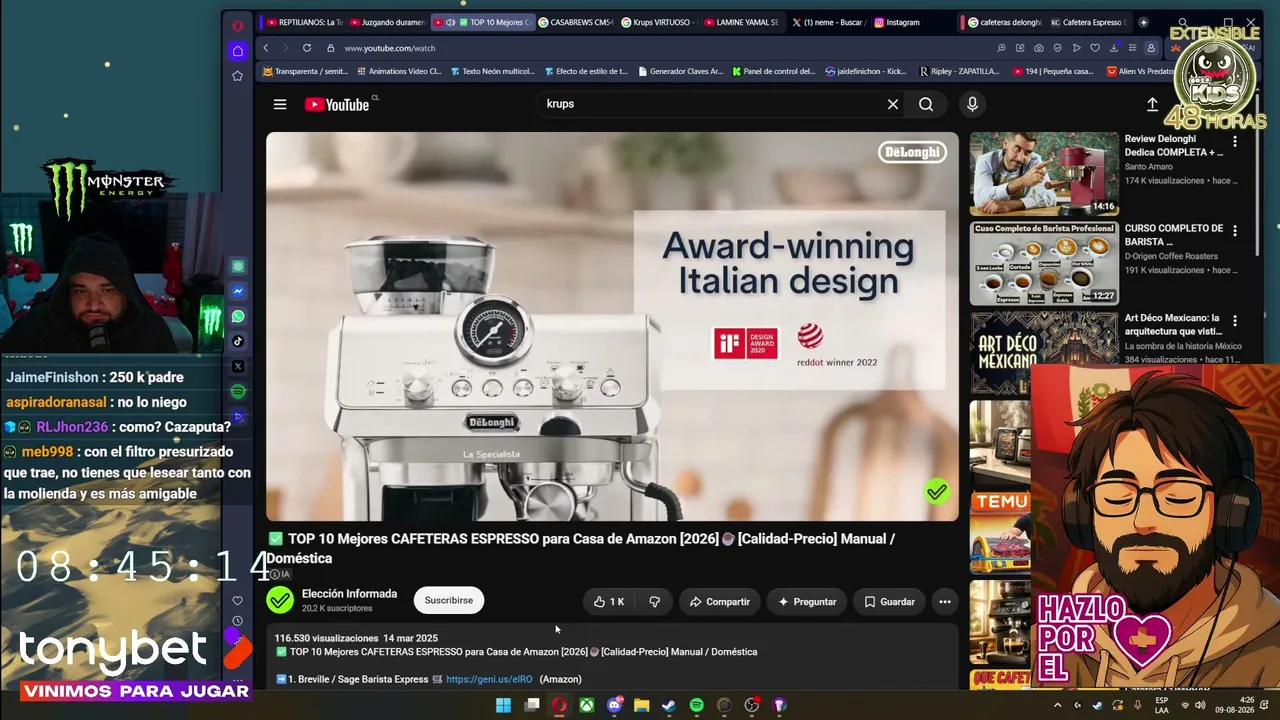Screen dimensions: 1280x720
Task: Open options for Art Déco Mexicano video
Action: [x=1235, y=321]
